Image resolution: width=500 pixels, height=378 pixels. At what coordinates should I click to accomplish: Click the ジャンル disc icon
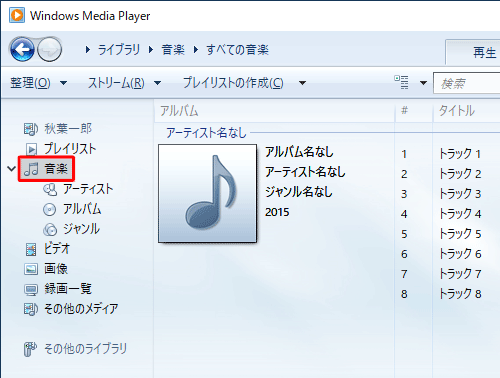click(x=50, y=229)
